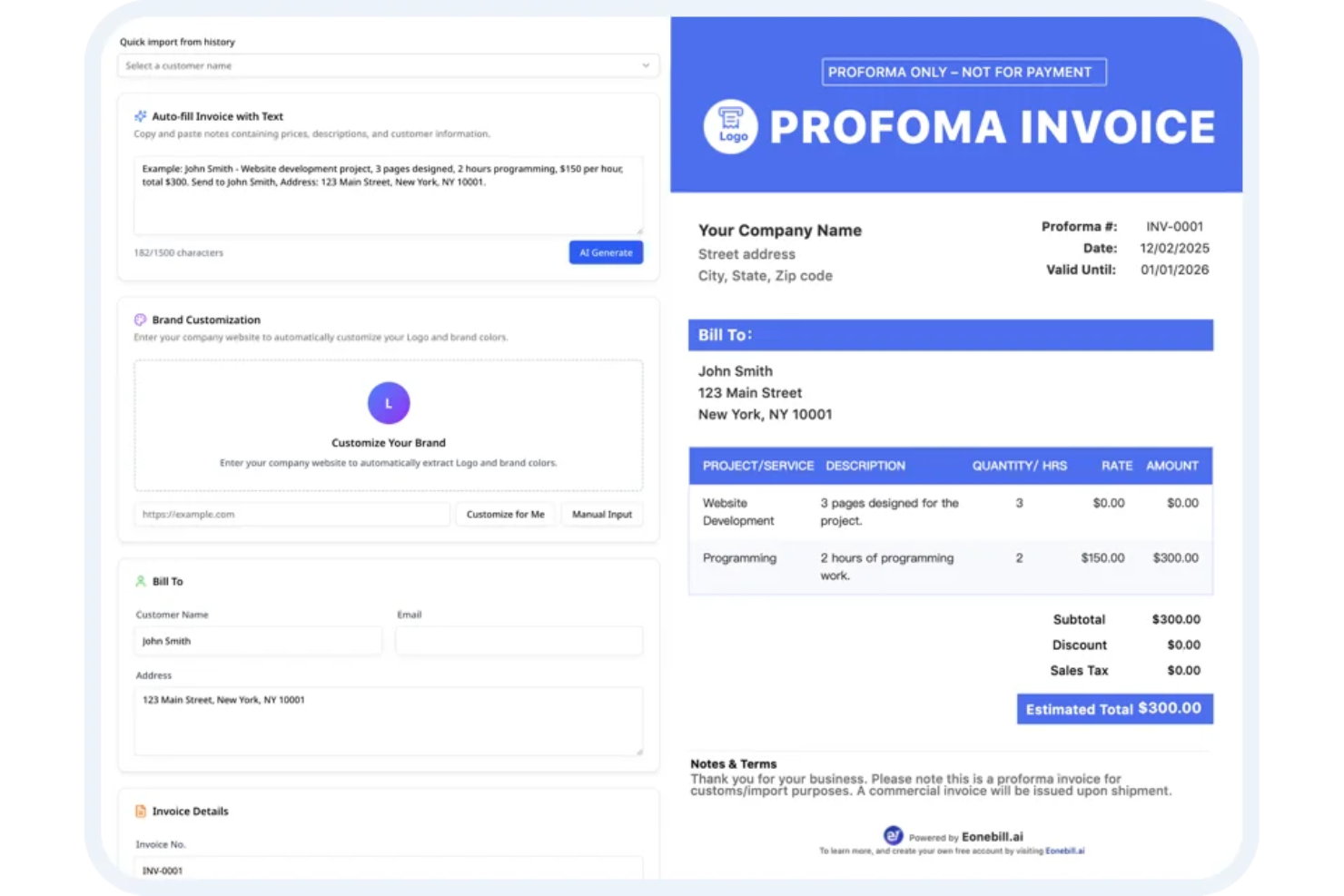Click 'City, State, Zip code' text
This screenshot has width=1344, height=896.
(765, 276)
